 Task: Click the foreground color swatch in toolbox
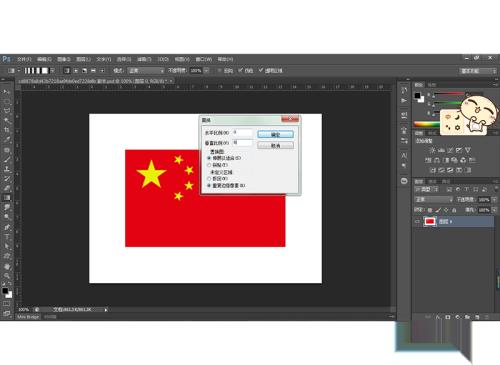click(5, 291)
